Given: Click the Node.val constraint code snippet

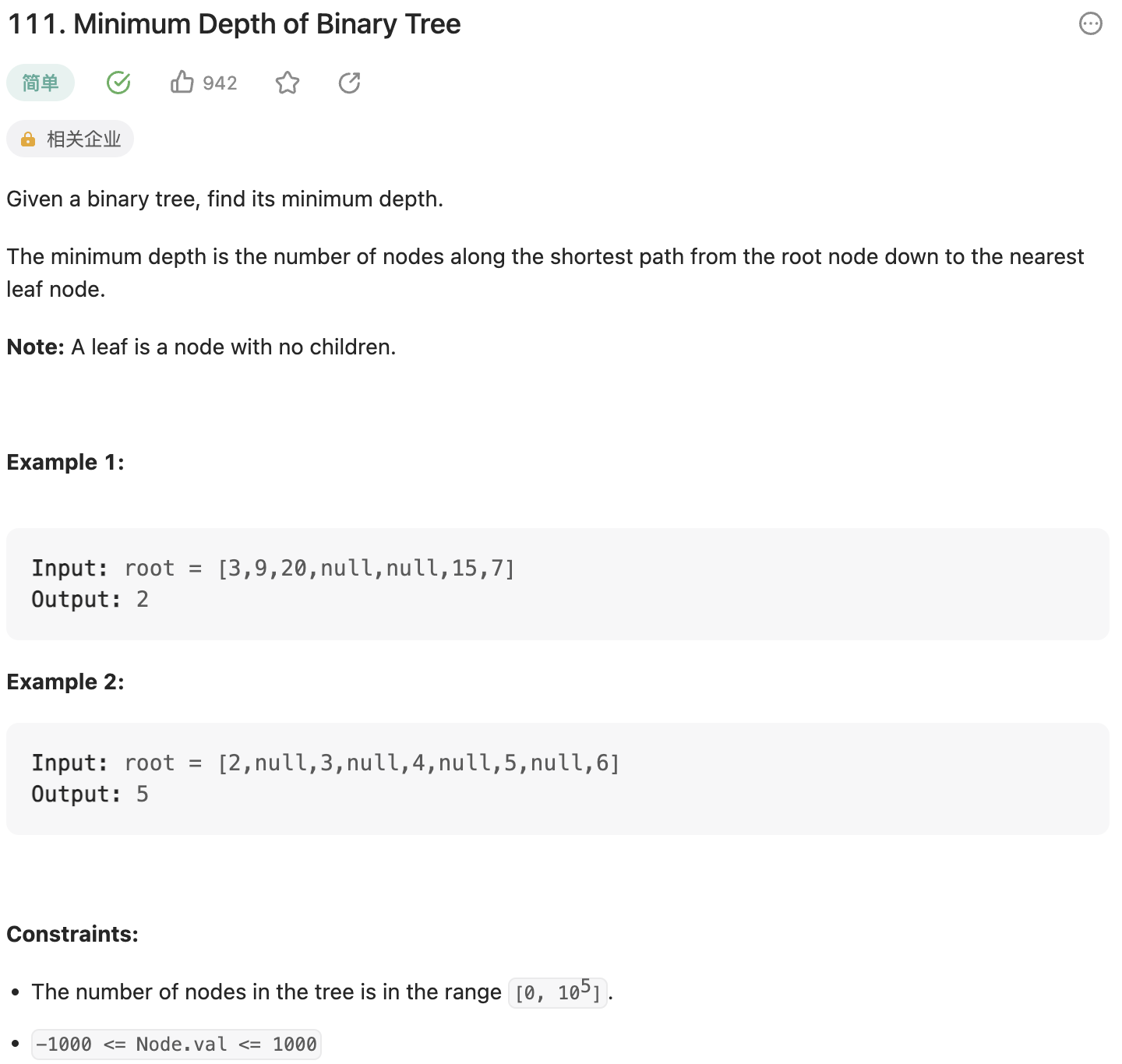Looking at the screenshot, I should pos(176,1045).
